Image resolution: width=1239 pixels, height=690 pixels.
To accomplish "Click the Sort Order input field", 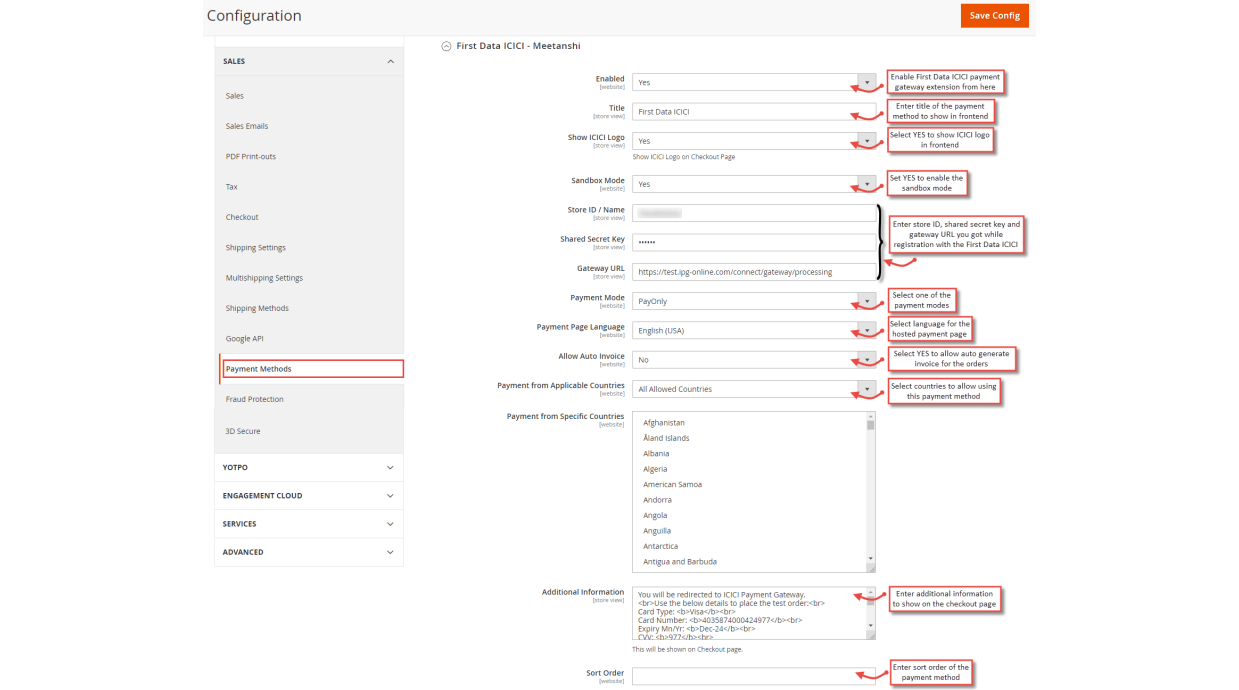I will [754, 677].
